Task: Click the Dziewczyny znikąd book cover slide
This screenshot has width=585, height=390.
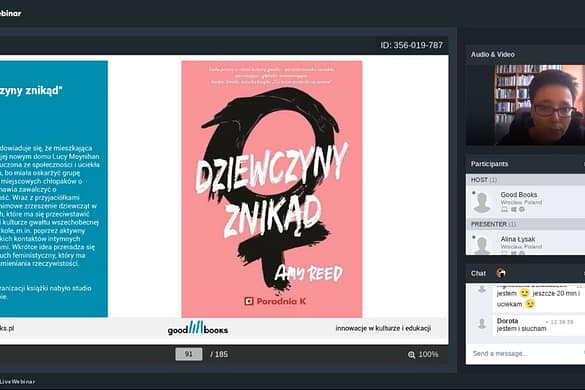Action: pyautogui.click(x=272, y=189)
